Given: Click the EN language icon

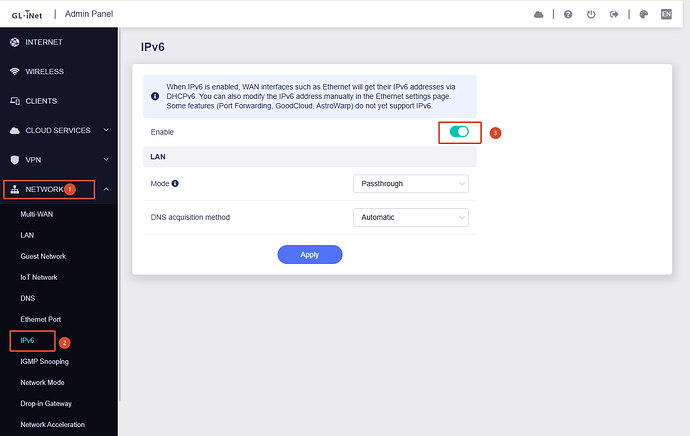Looking at the screenshot, I should 666,15.
